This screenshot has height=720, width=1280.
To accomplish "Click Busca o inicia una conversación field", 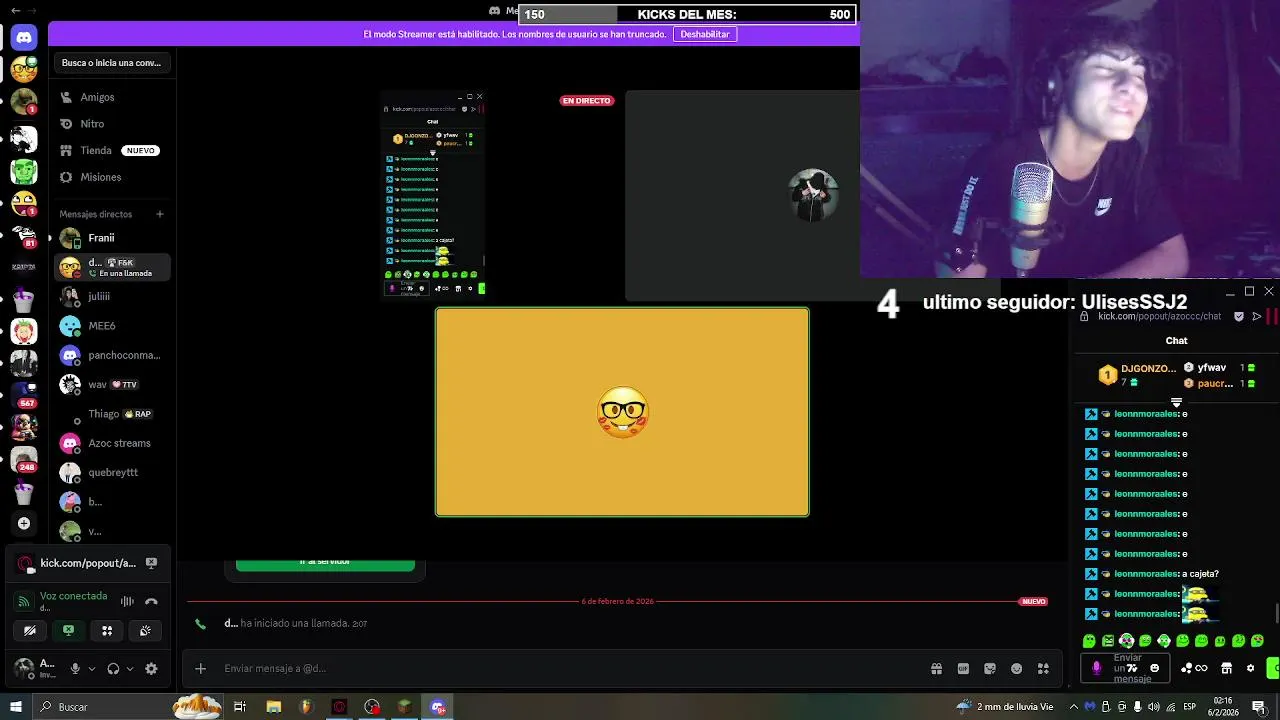I will pyautogui.click(x=111, y=63).
